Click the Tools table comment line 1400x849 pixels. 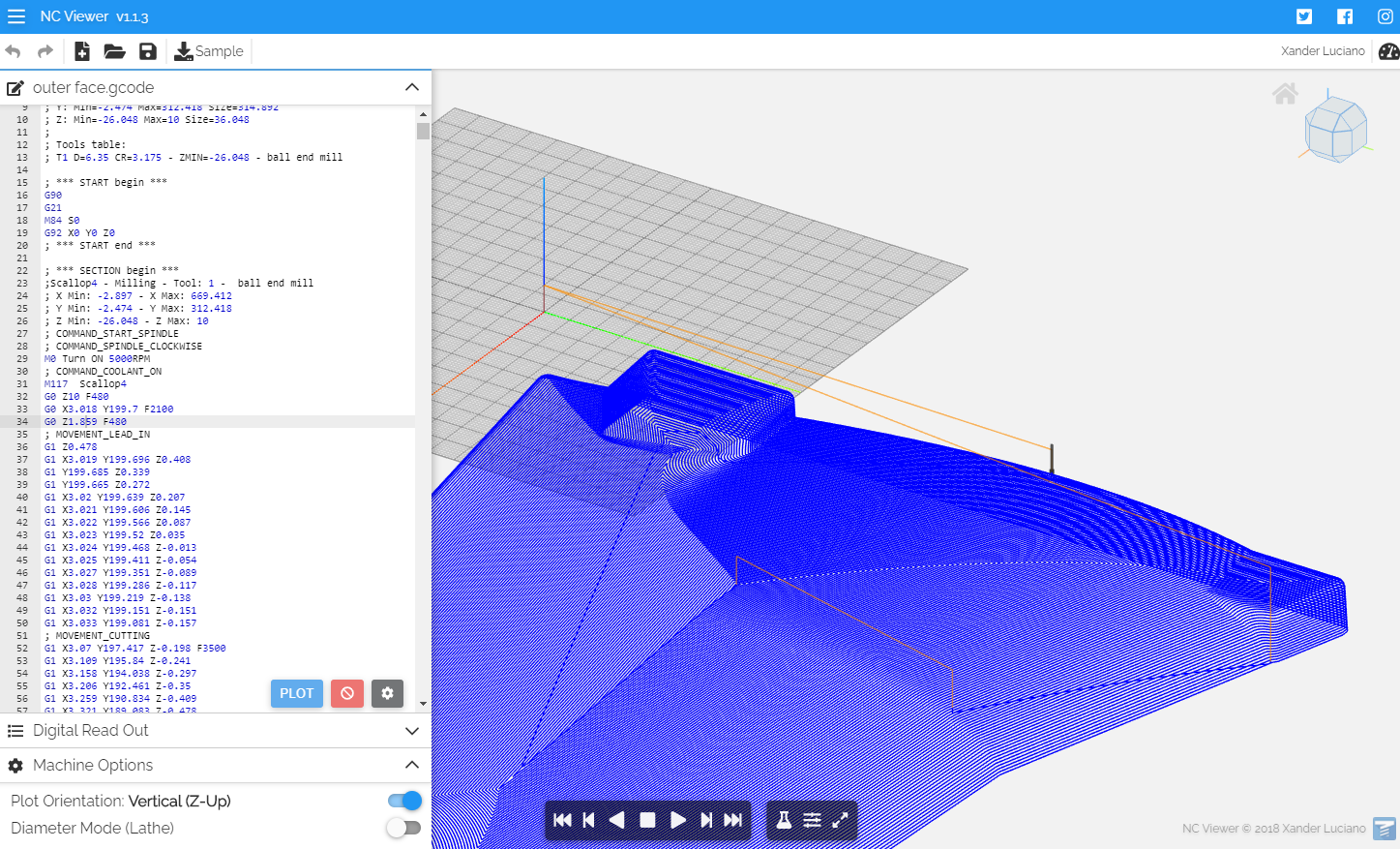(85, 144)
